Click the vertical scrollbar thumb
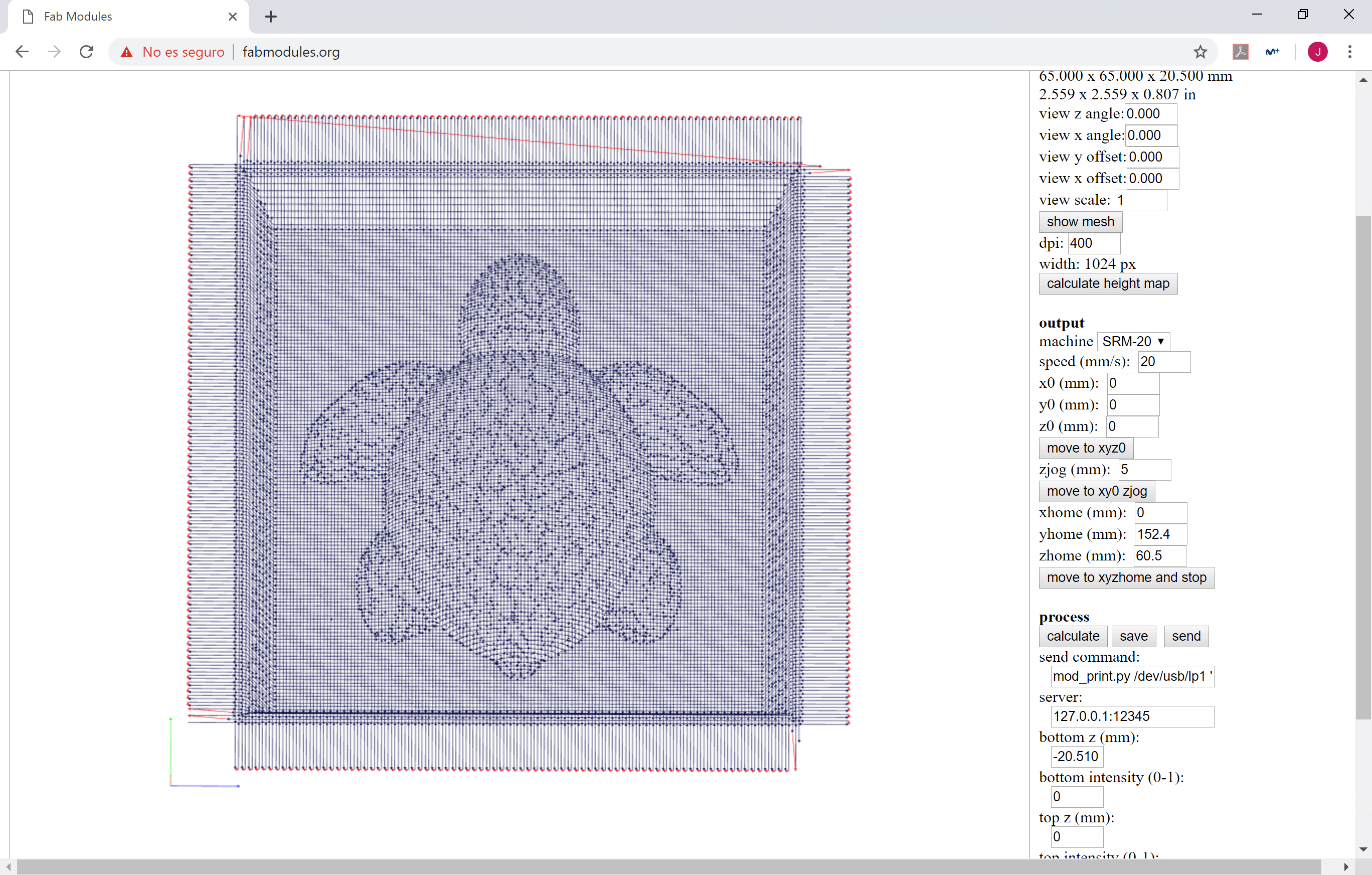 (x=1363, y=468)
